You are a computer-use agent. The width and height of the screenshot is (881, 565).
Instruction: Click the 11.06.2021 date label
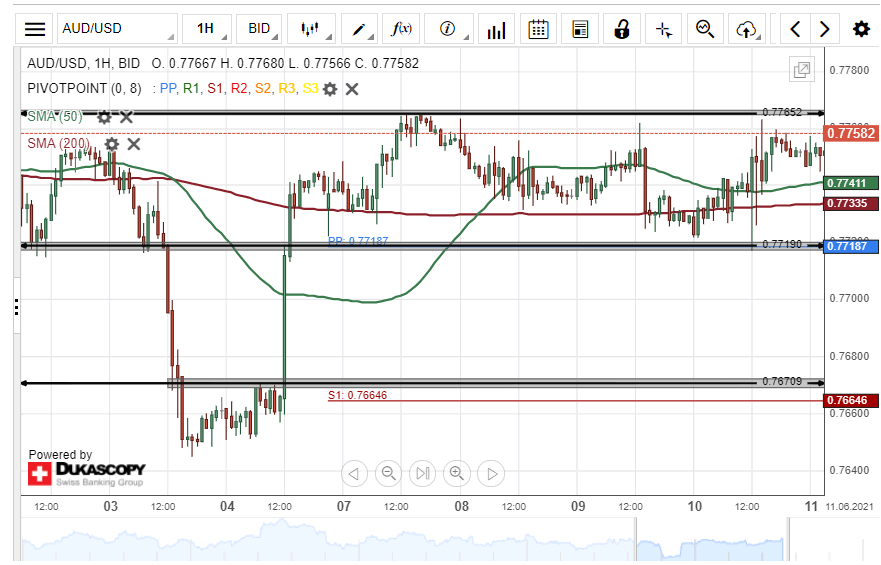tap(850, 507)
